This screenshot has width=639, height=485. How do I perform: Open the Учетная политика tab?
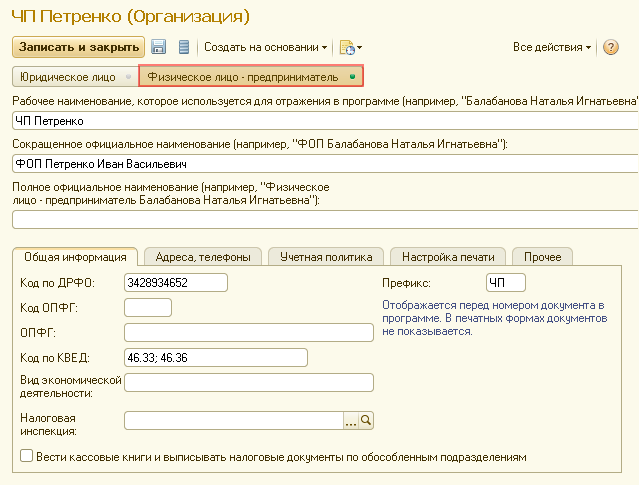tap(326, 256)
